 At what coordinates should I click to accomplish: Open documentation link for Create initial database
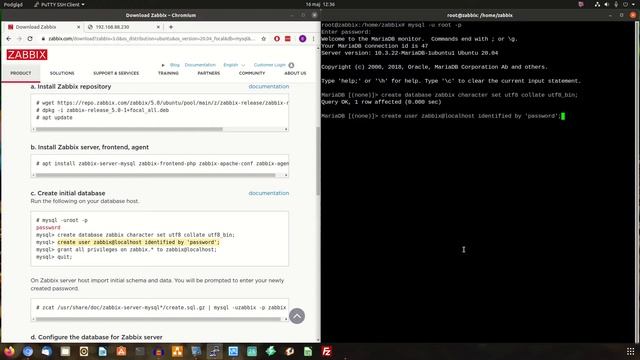(269, 193)
